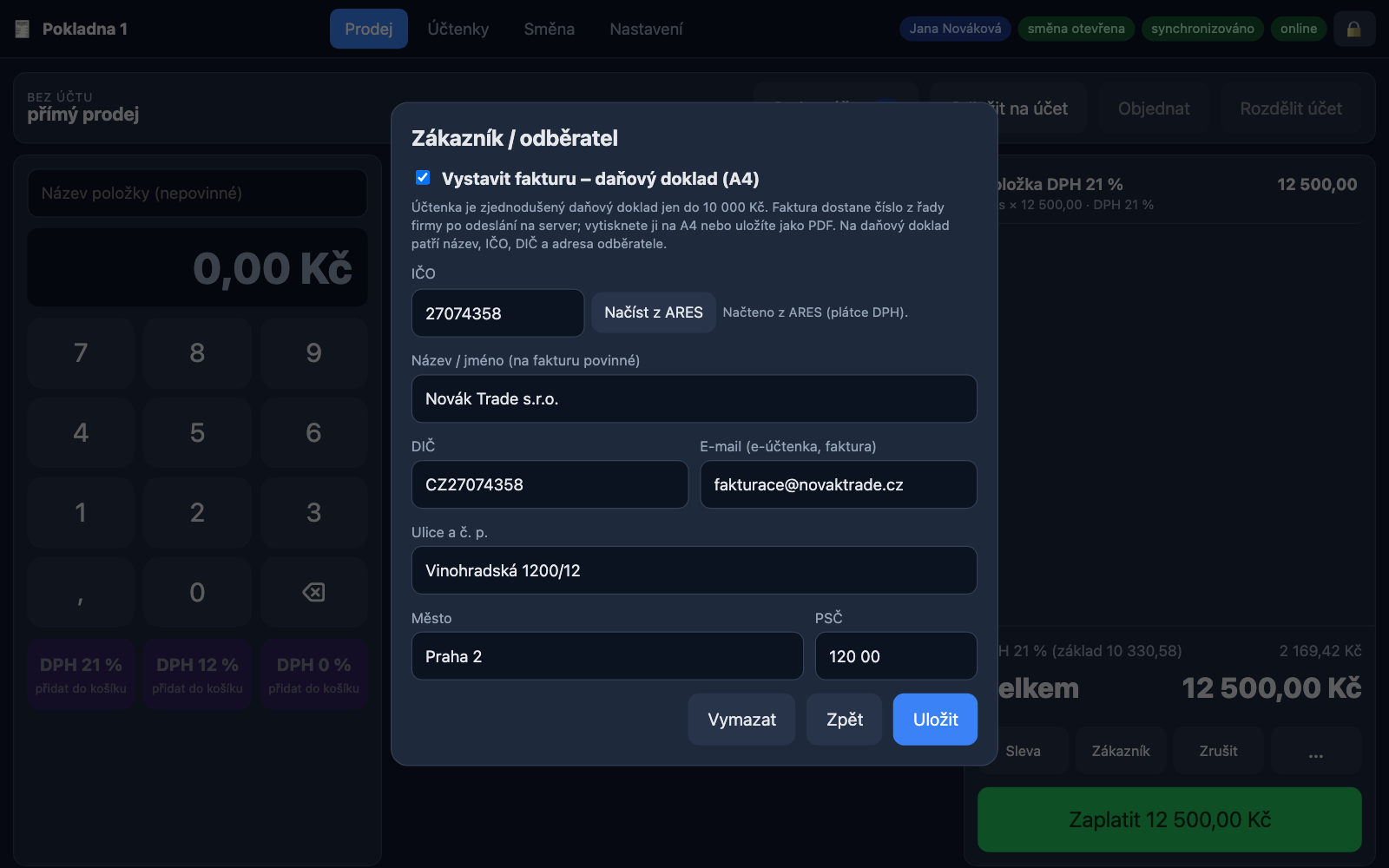Click Načíst z ARES button
The height and width of the screenshot is (868, 1389).
[654, 312]
